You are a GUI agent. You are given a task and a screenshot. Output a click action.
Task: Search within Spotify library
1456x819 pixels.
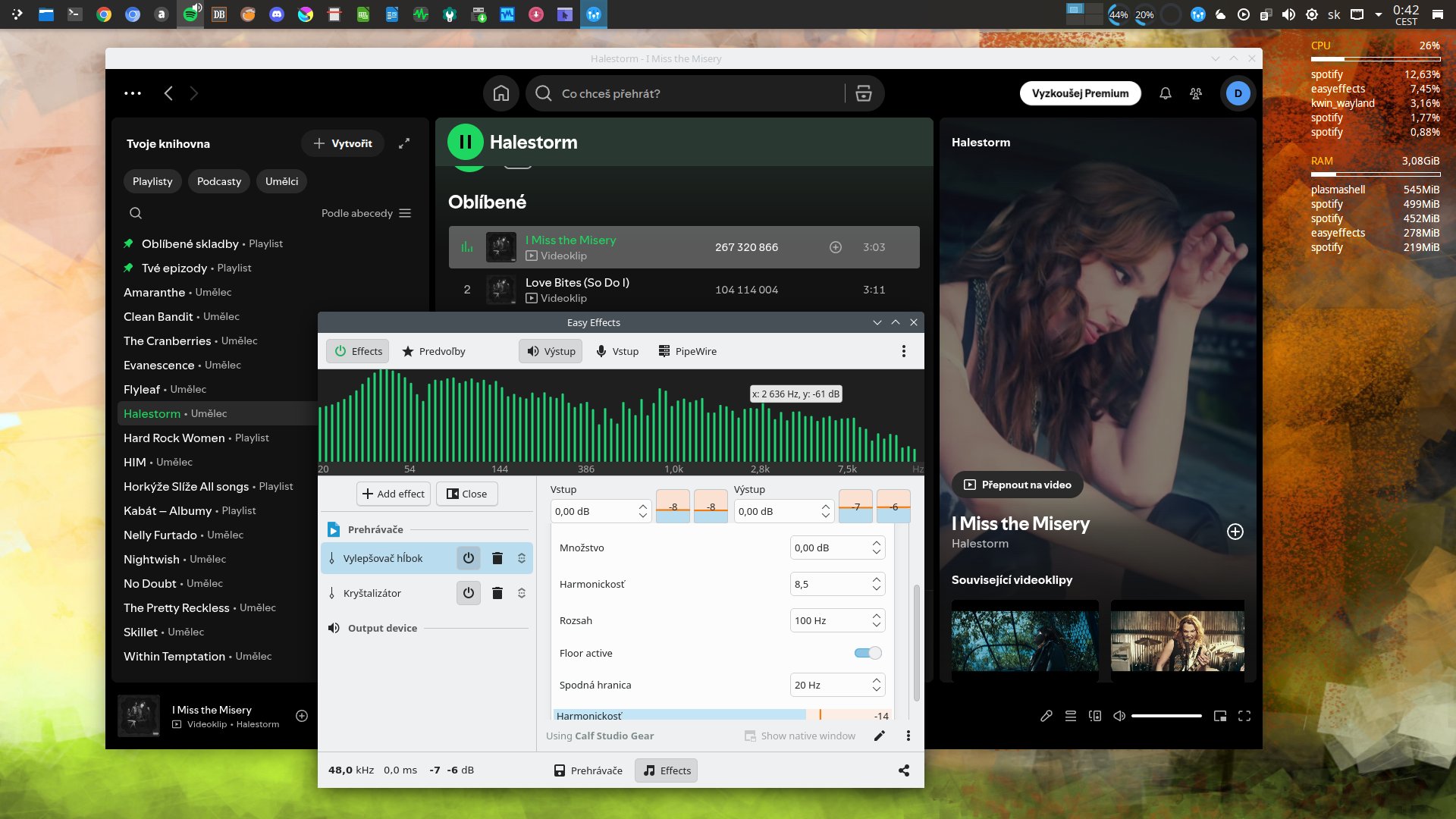pos(136,213)
